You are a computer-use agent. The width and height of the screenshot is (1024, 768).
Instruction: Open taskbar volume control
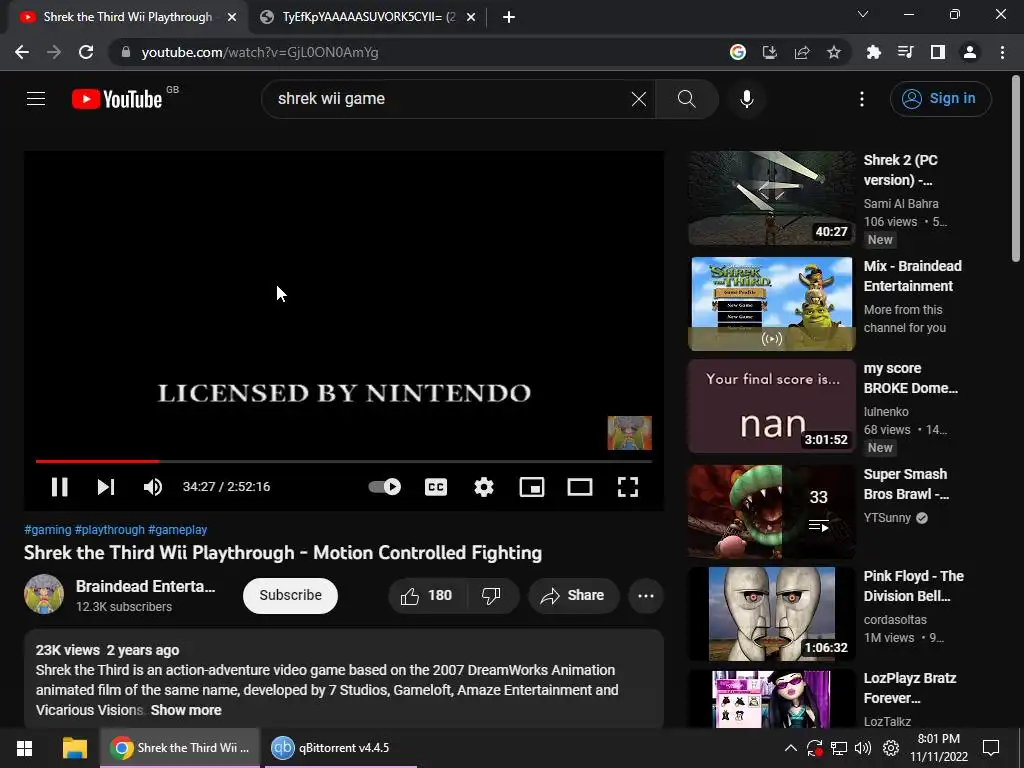point(863,748)
